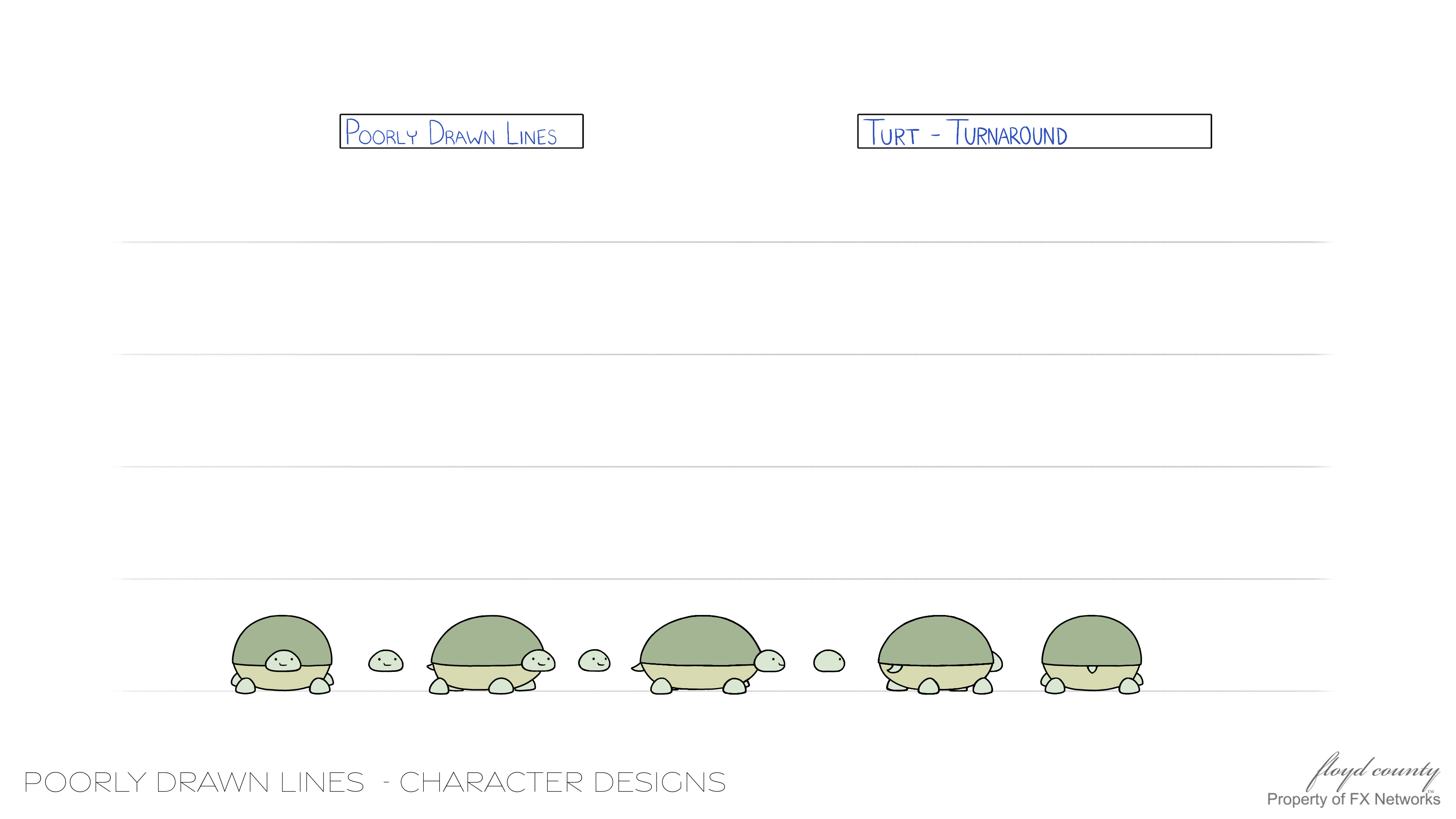Click the Character Designs footer title

[x=375, y=782]
